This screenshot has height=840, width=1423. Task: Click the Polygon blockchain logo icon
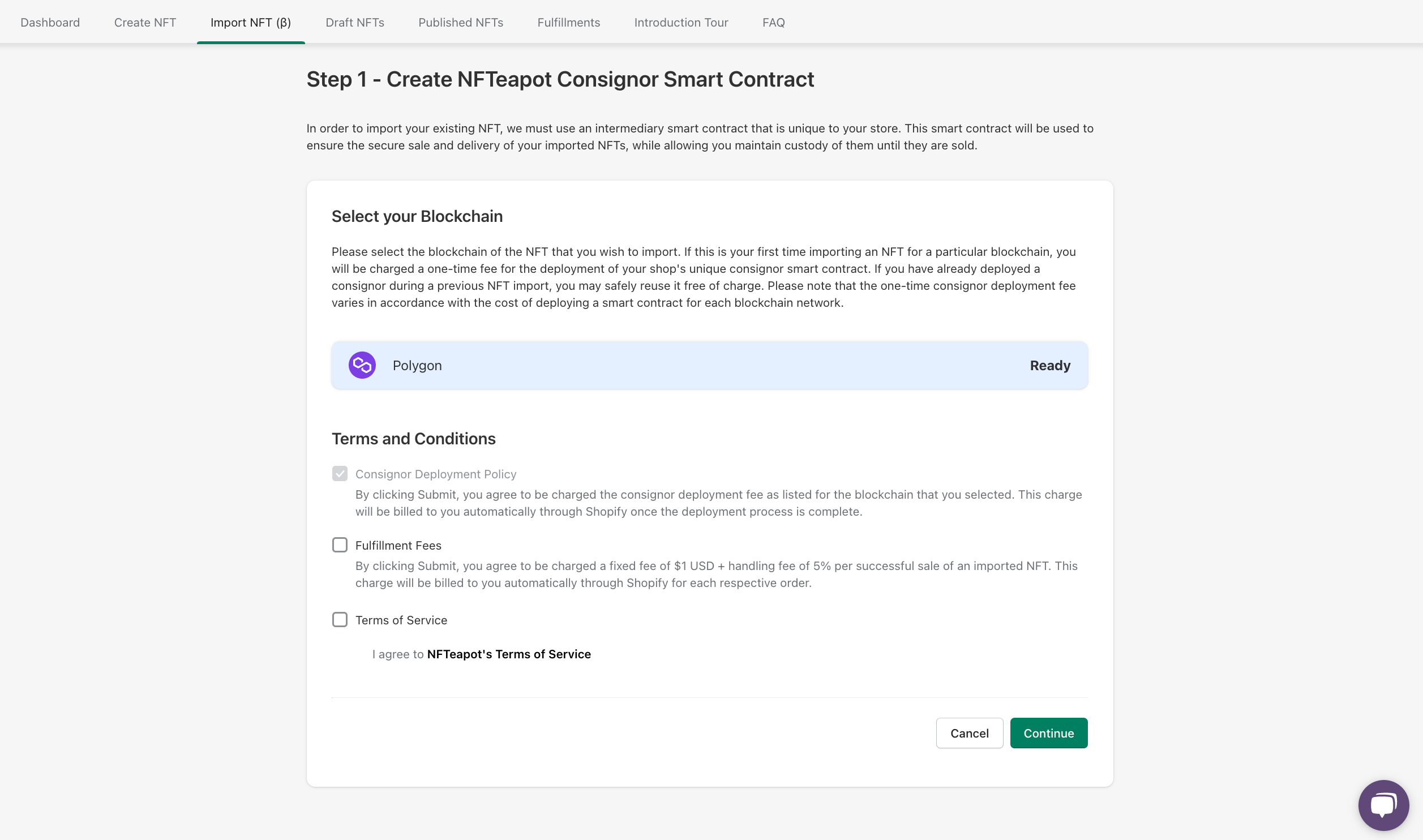tap(362, 365)
